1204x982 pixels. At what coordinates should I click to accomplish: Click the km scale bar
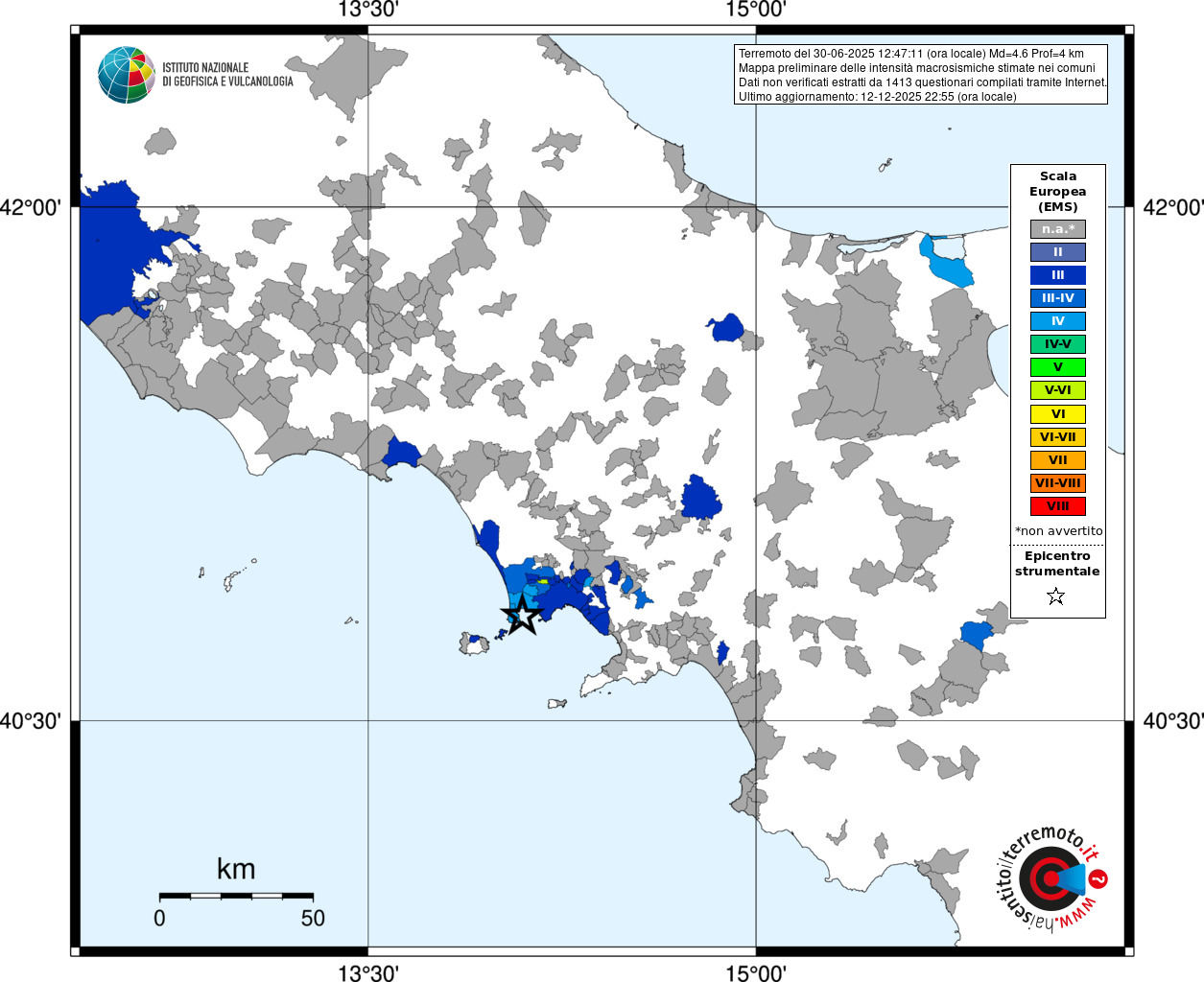[236, 896]
